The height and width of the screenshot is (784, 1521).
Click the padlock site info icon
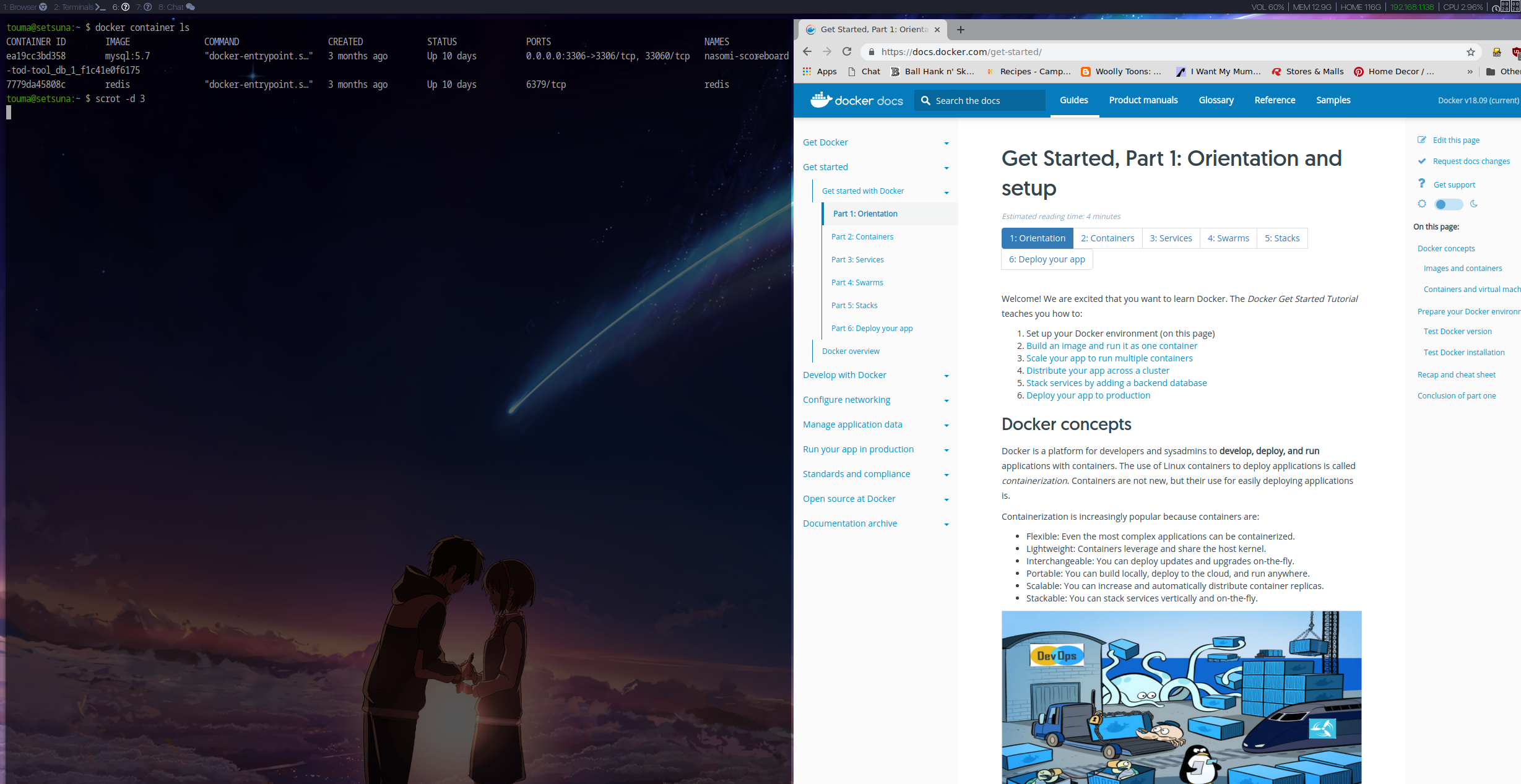[872, 52]
